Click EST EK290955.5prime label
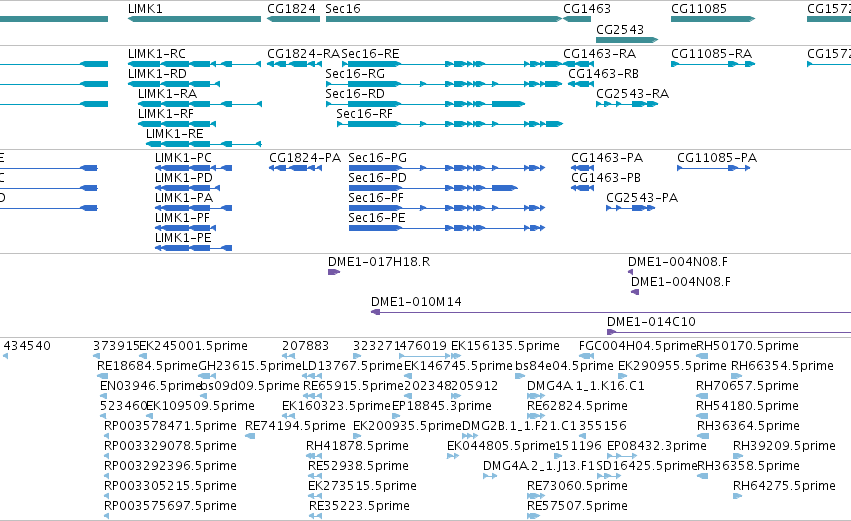Image resolution: width=851 pixels, height=521 pixels. click(x=672, y=366)
